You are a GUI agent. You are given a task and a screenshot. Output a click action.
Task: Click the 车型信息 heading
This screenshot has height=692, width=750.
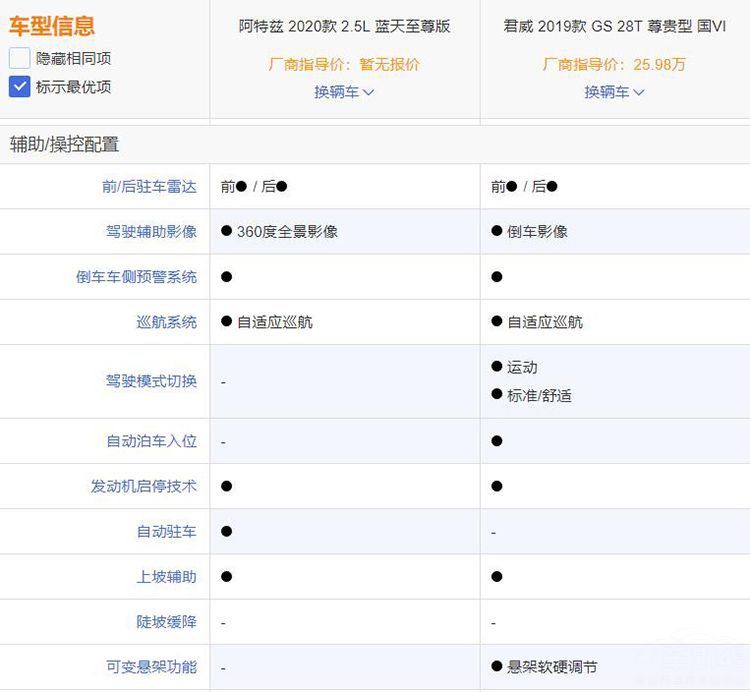tap(52, 26)
